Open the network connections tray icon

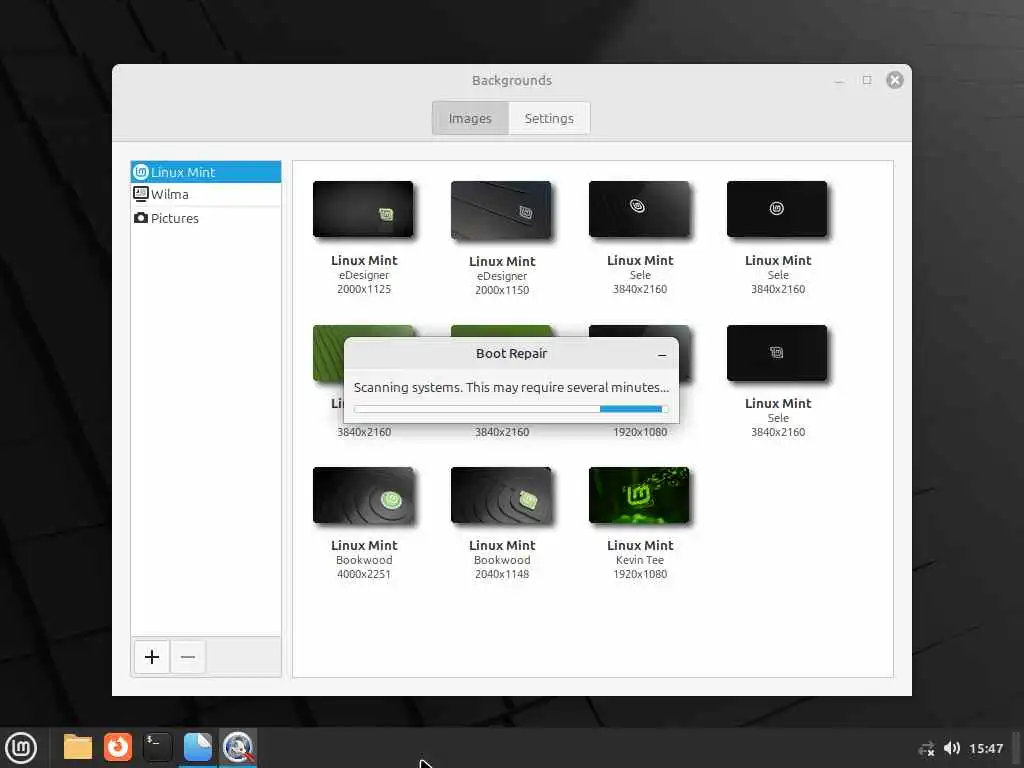click(926, 748)
